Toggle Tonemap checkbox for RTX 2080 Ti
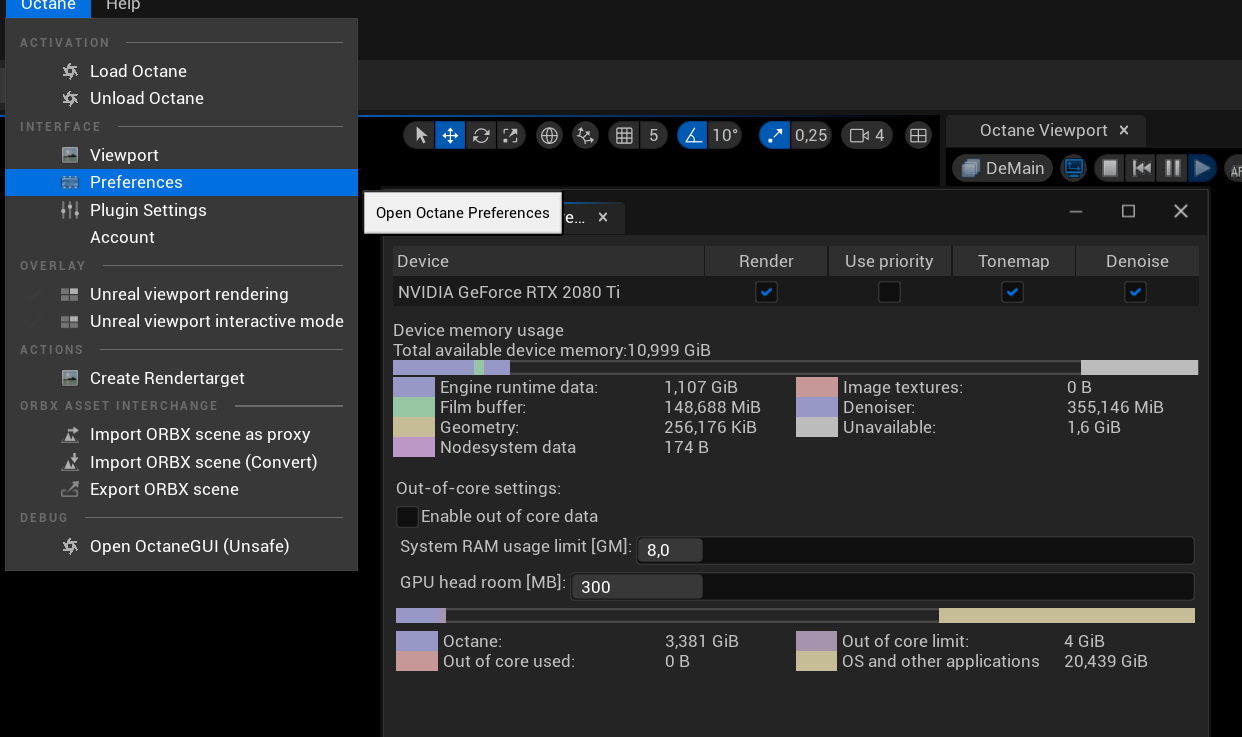 point(1012,292)
